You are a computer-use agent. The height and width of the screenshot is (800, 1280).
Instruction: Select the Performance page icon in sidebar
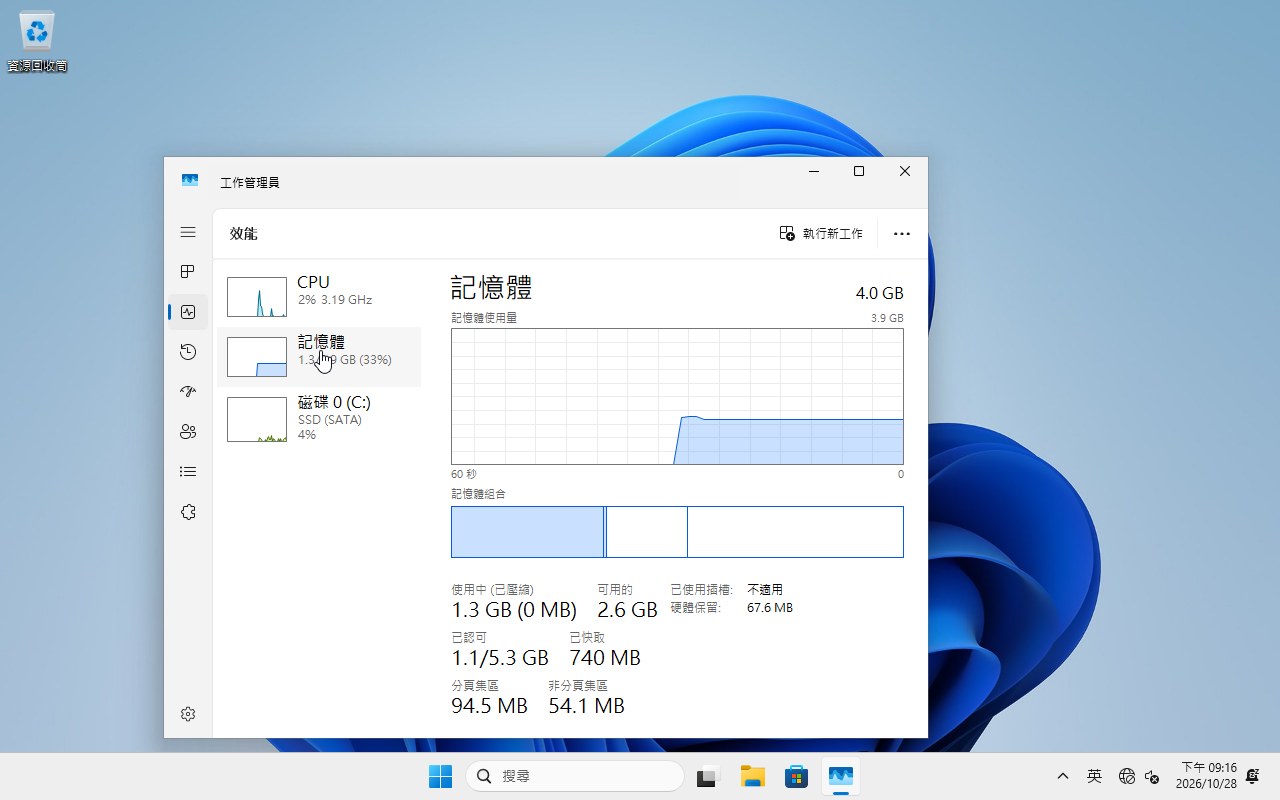(x=188, y=312)
